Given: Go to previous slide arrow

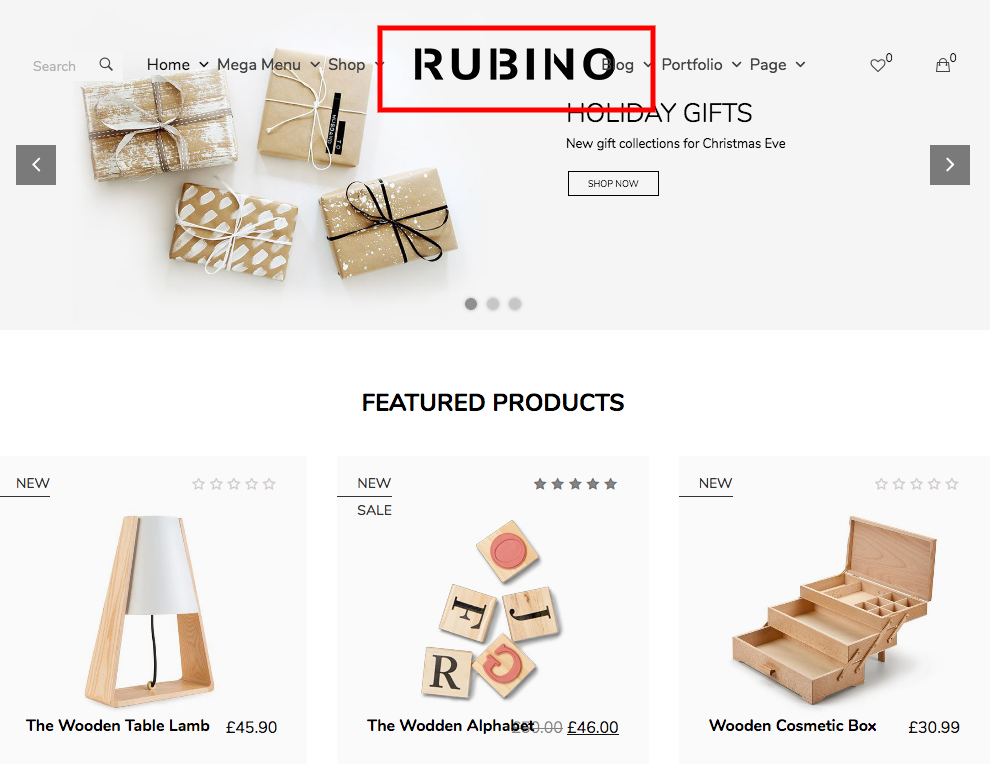Looking at the screenshot, I should (x=36, y=165).
